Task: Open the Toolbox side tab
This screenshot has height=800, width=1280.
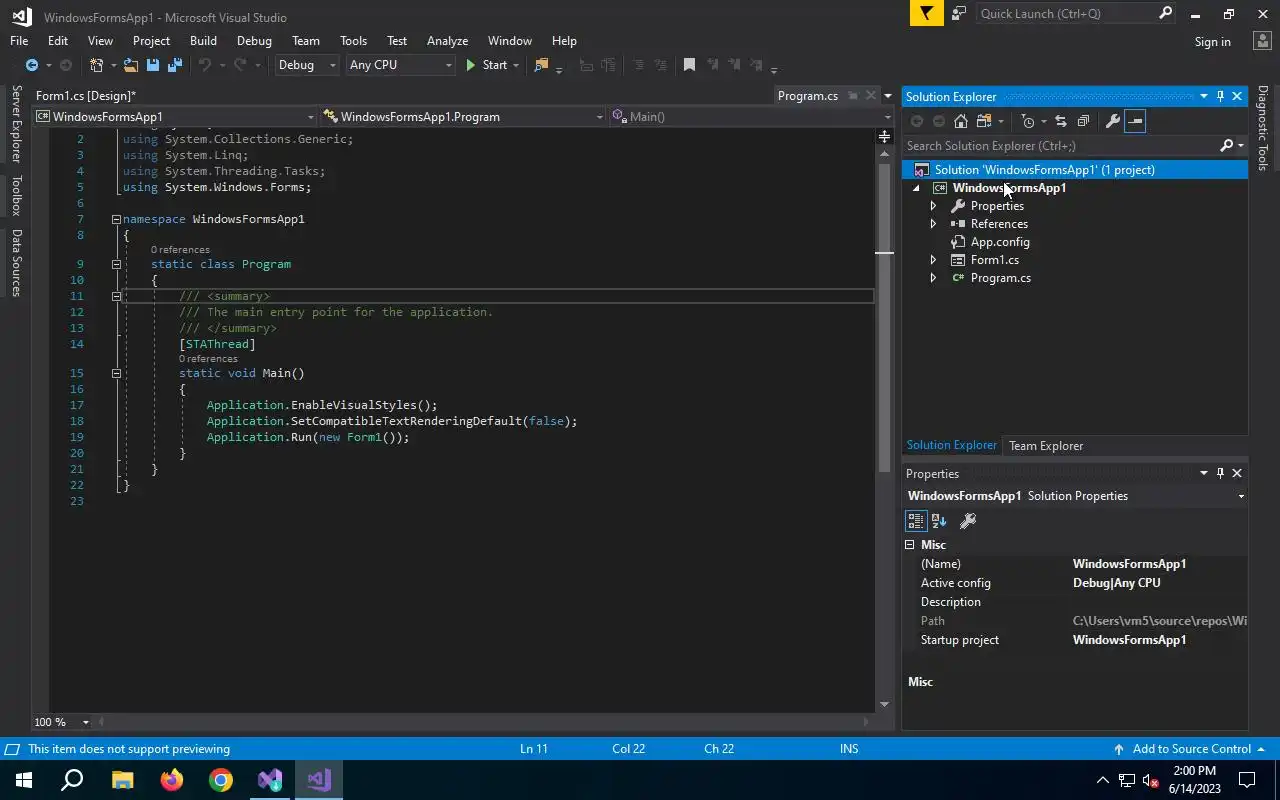Action: [16, 195]
